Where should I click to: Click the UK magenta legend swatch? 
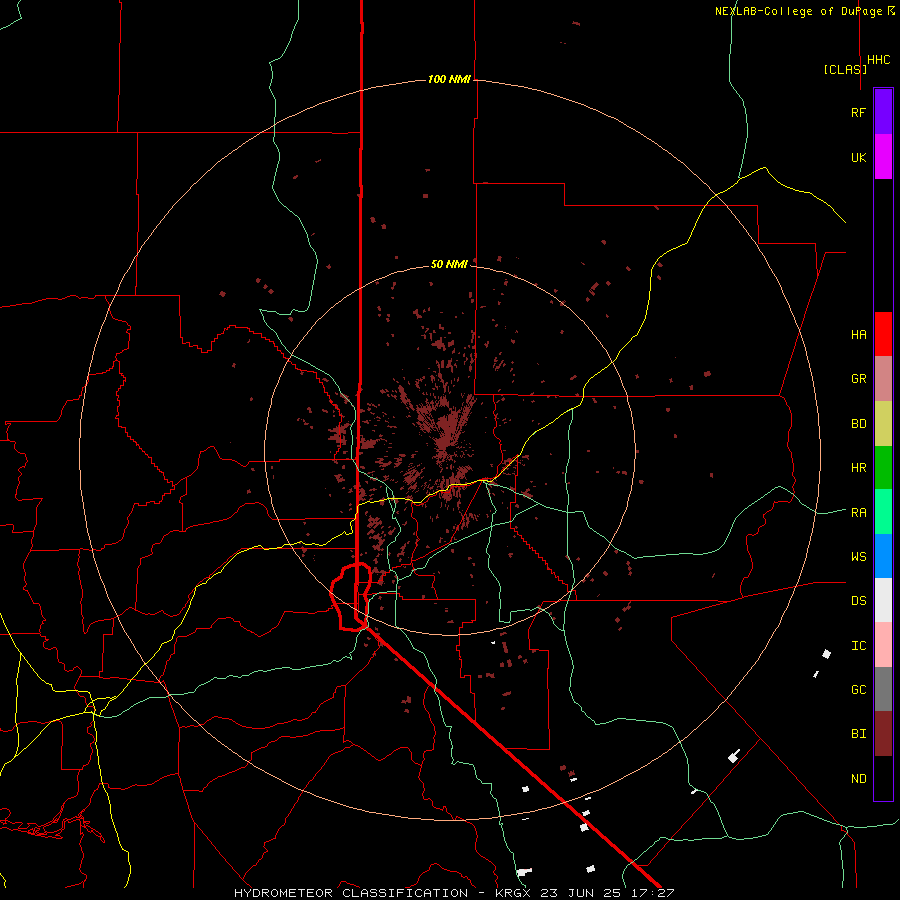[x=883, y=157]
